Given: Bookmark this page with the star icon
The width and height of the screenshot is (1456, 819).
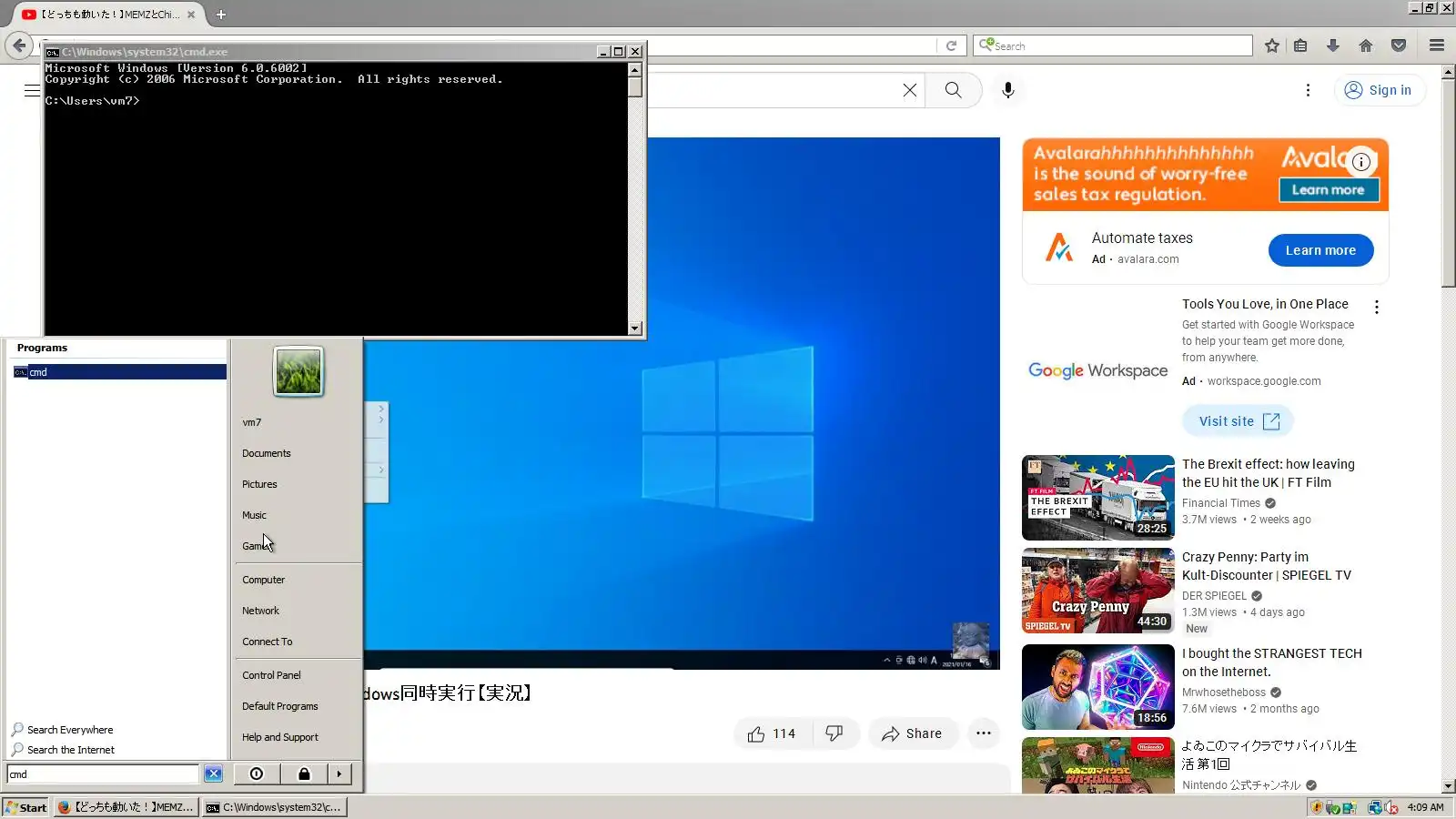Looking at the screenshot, I should coord(1272,45).
